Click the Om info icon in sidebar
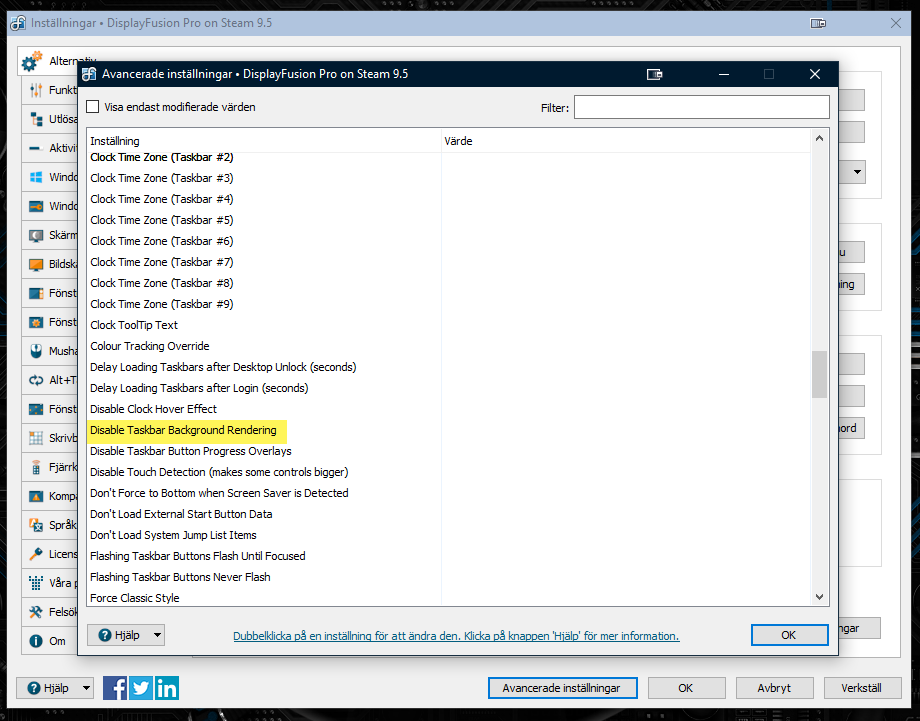The width and height of the screenshot is (920, 721). pyautogui.click(x=36, y=641)
